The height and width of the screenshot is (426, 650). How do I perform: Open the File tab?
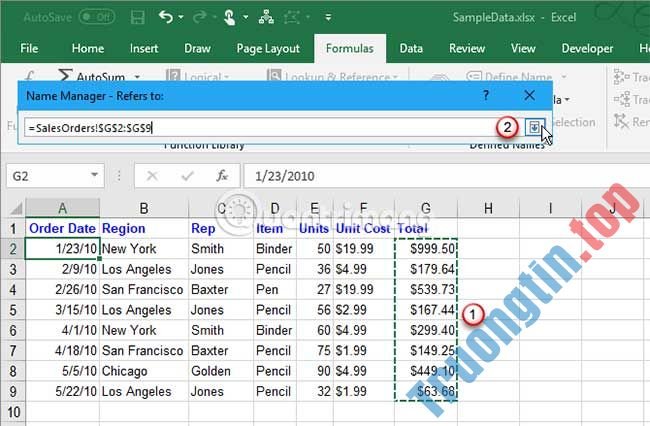[29, 48]
